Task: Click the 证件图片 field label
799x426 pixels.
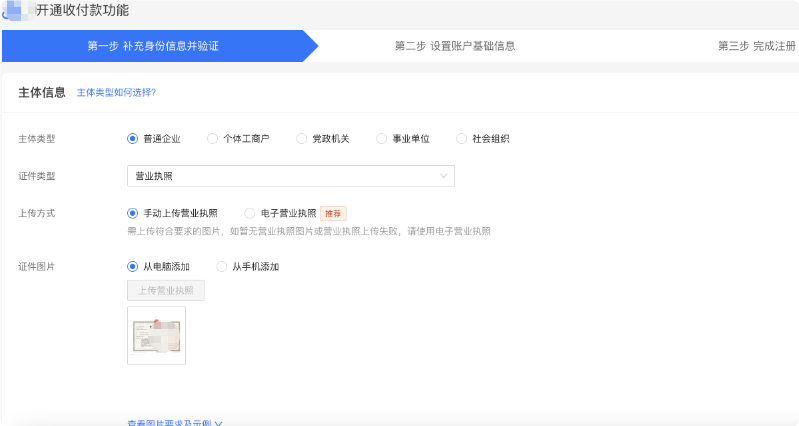Action: [37, 267]
